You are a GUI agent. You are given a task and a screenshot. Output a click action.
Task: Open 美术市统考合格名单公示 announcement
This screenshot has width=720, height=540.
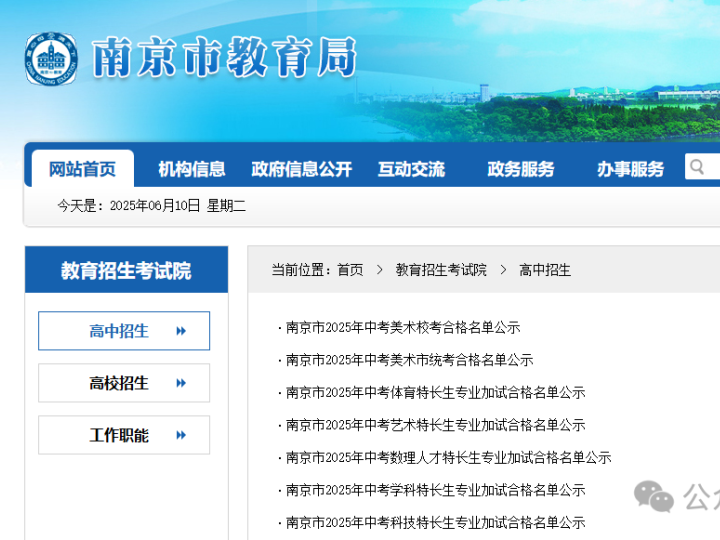click(x=409, y=360)
